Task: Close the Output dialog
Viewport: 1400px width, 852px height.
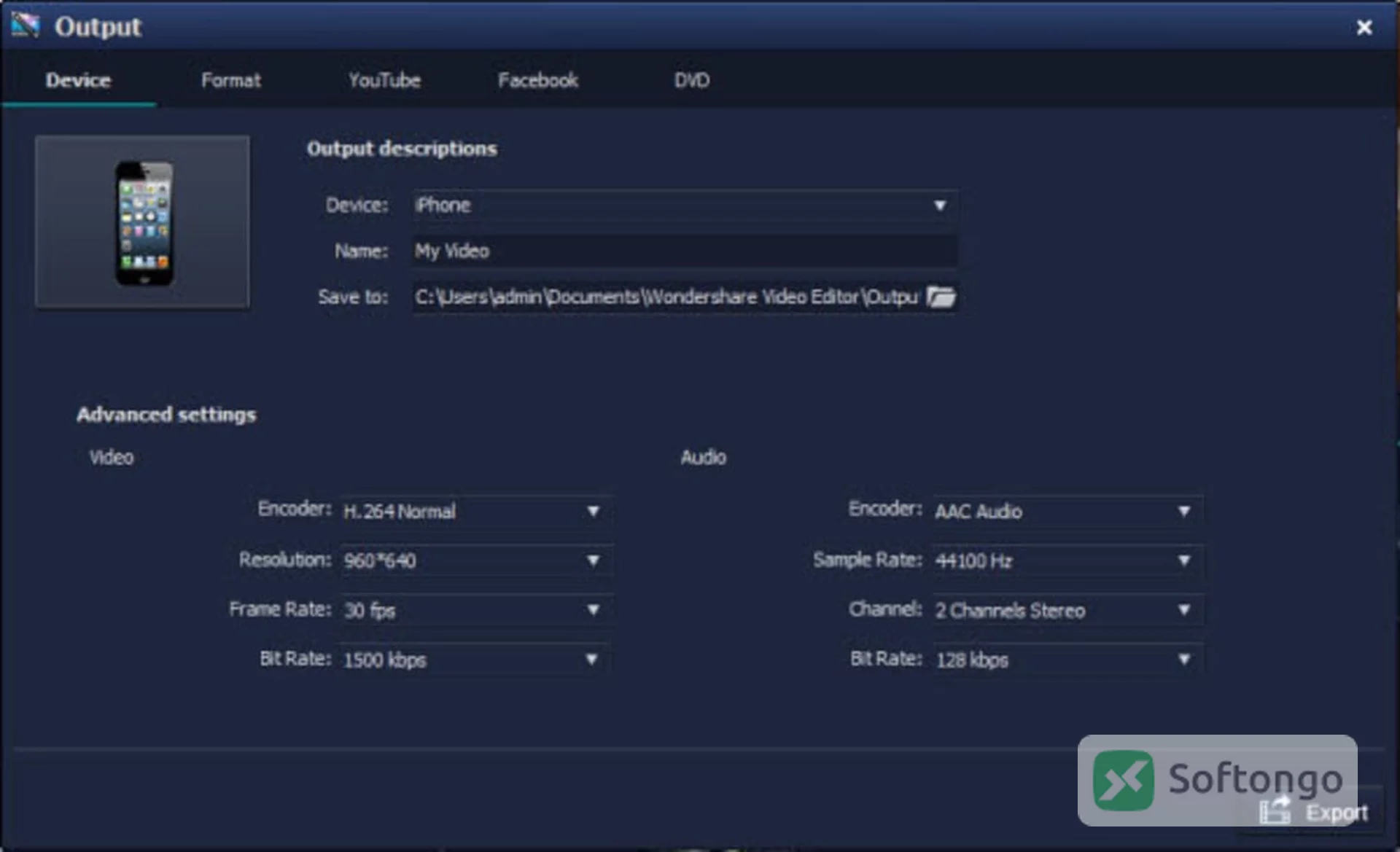Action: point(1364,28)
